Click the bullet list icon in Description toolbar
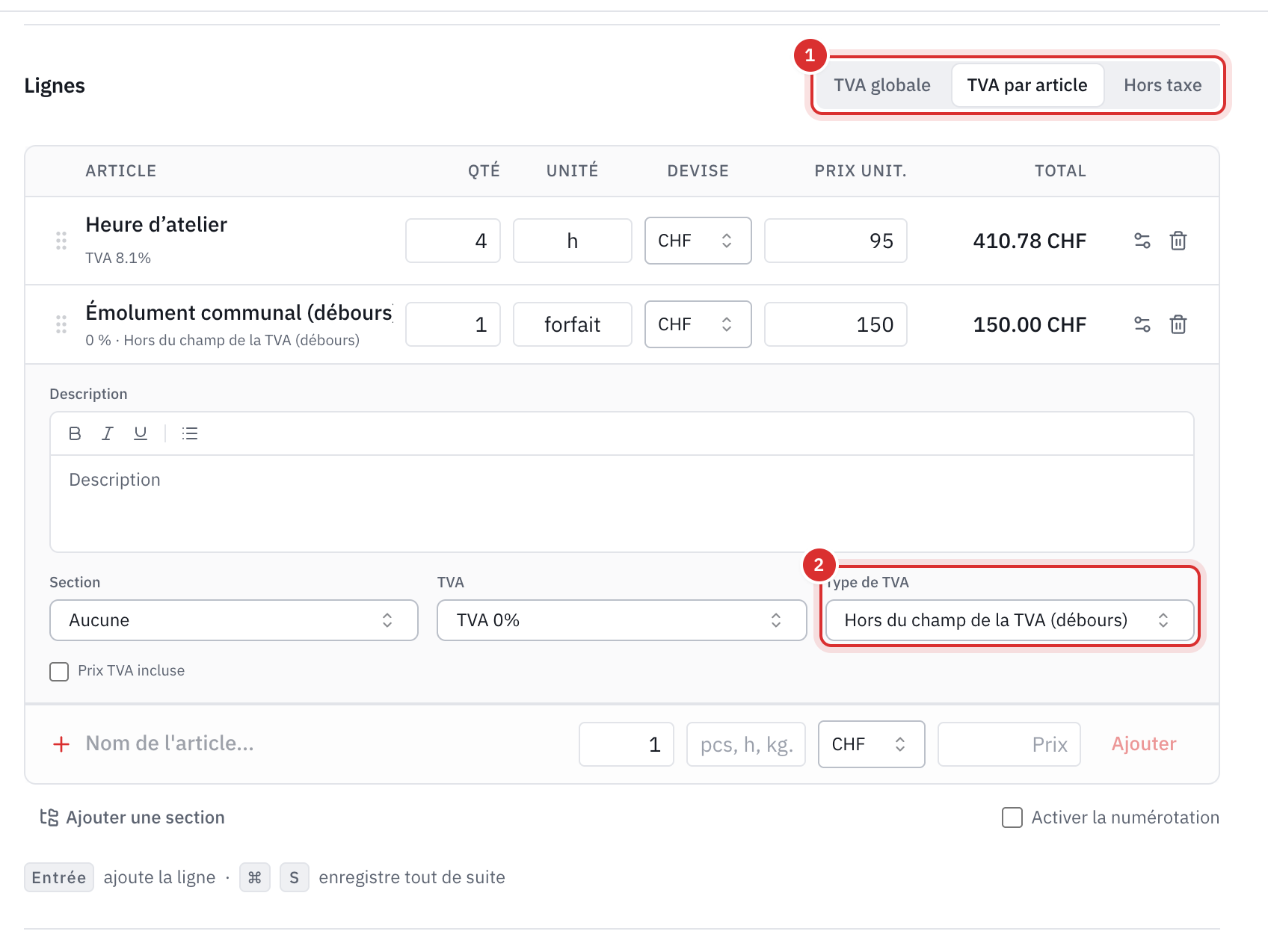The width and height of the screenshot is (1268, 952). [190, 433]
